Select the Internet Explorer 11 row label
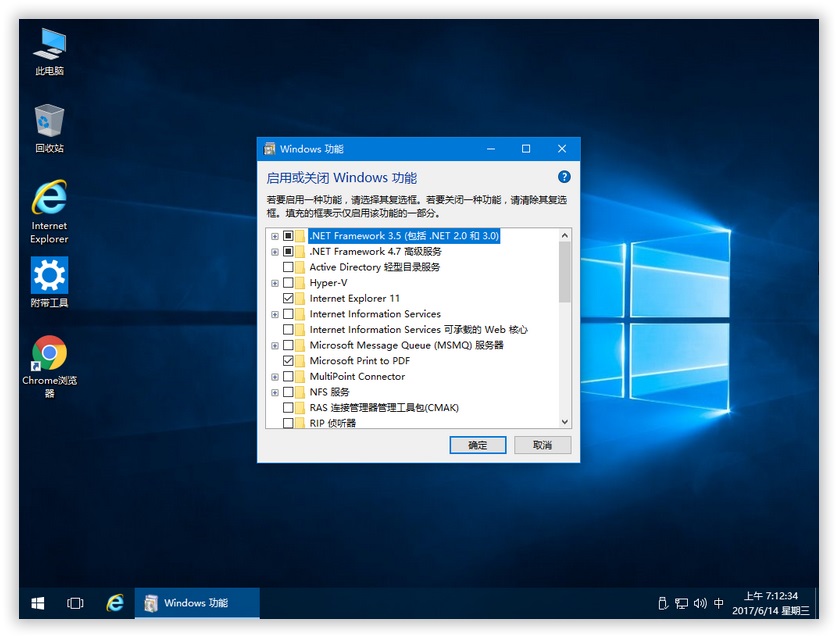This screenshot has height=638, width=838. [354, 298]
